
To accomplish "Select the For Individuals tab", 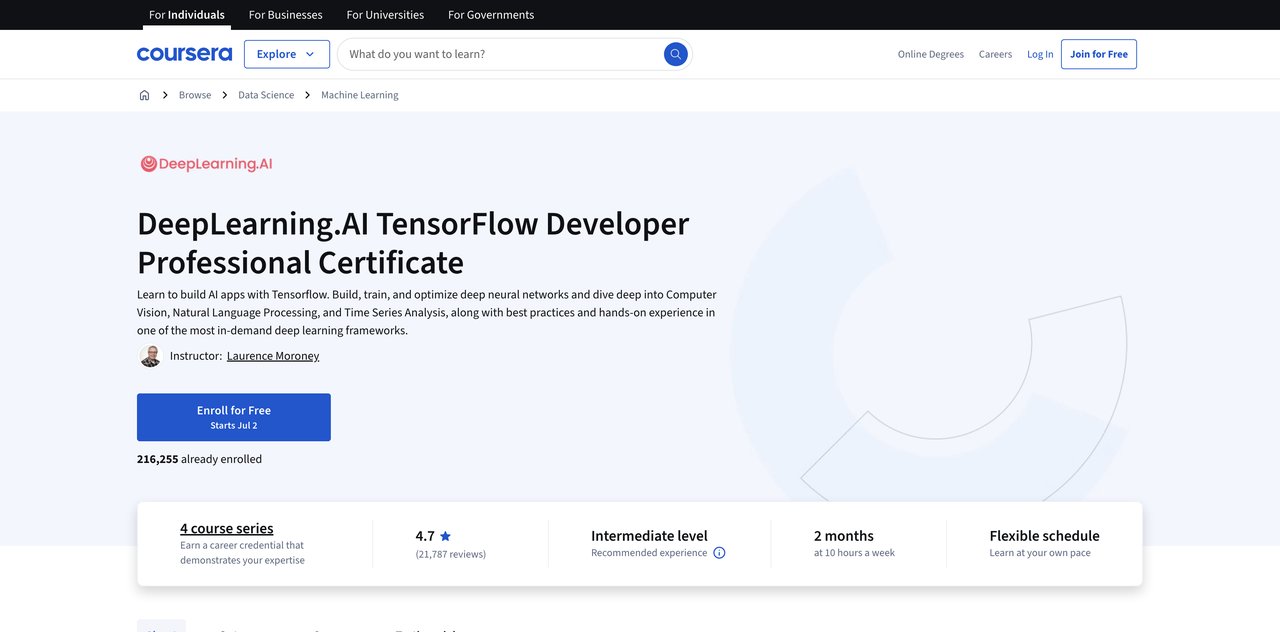I will (186, 15).
